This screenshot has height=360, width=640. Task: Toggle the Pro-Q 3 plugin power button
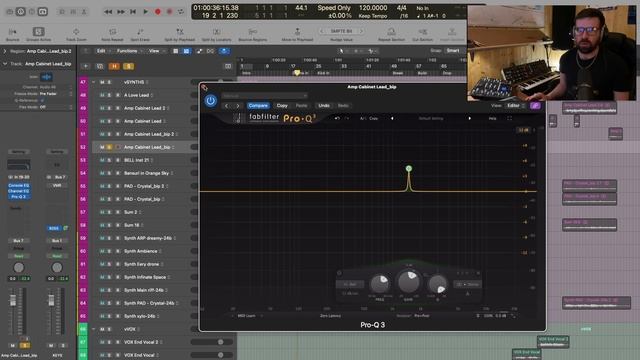pyautogui.click(x=211, y=101)
